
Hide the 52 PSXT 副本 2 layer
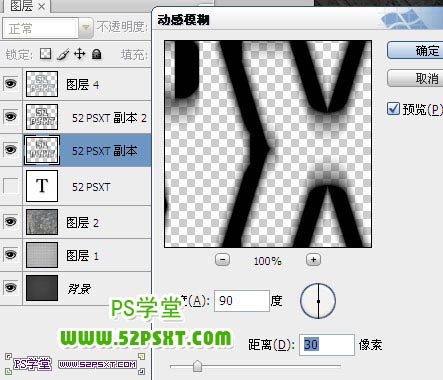click(x=11, y=117)
